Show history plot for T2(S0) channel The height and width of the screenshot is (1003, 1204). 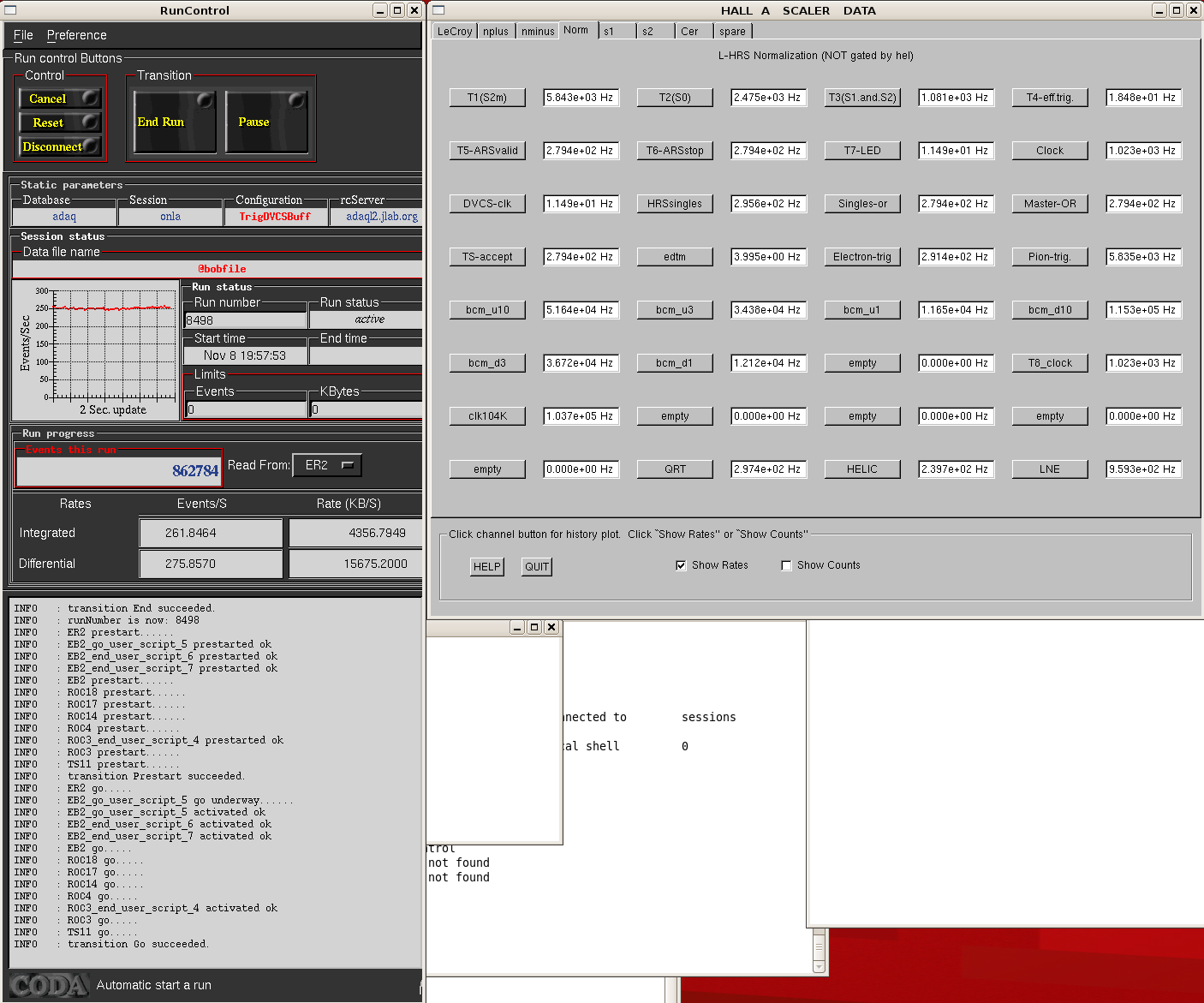click(675, 98)
